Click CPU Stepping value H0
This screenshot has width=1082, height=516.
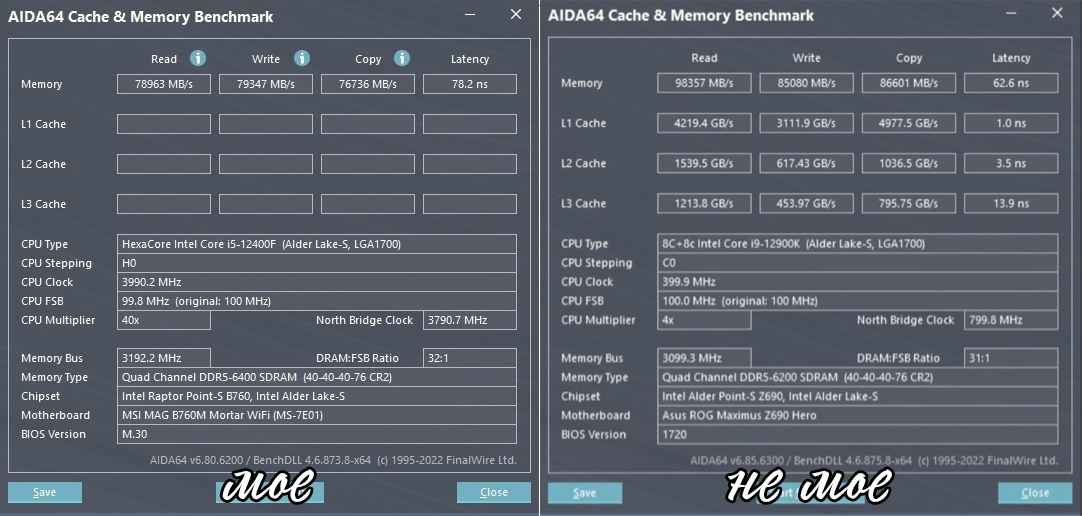(x=317, y=263)
